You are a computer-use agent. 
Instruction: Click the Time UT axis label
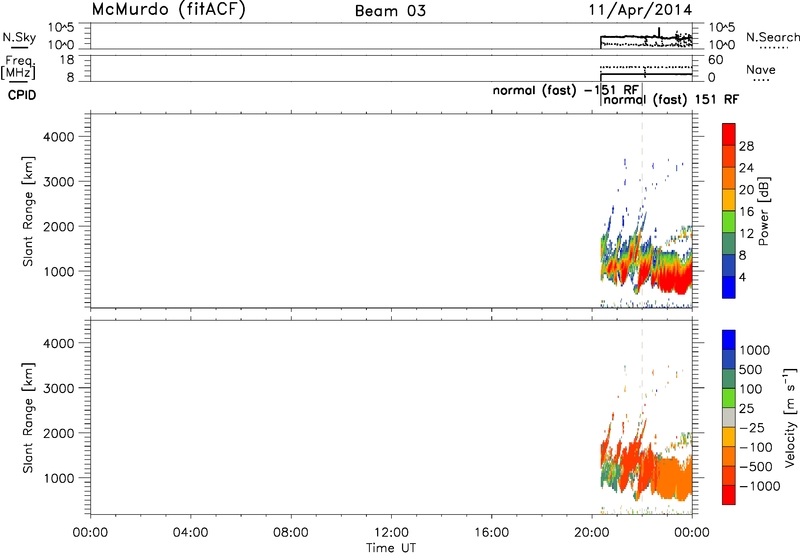coord(391,548)
